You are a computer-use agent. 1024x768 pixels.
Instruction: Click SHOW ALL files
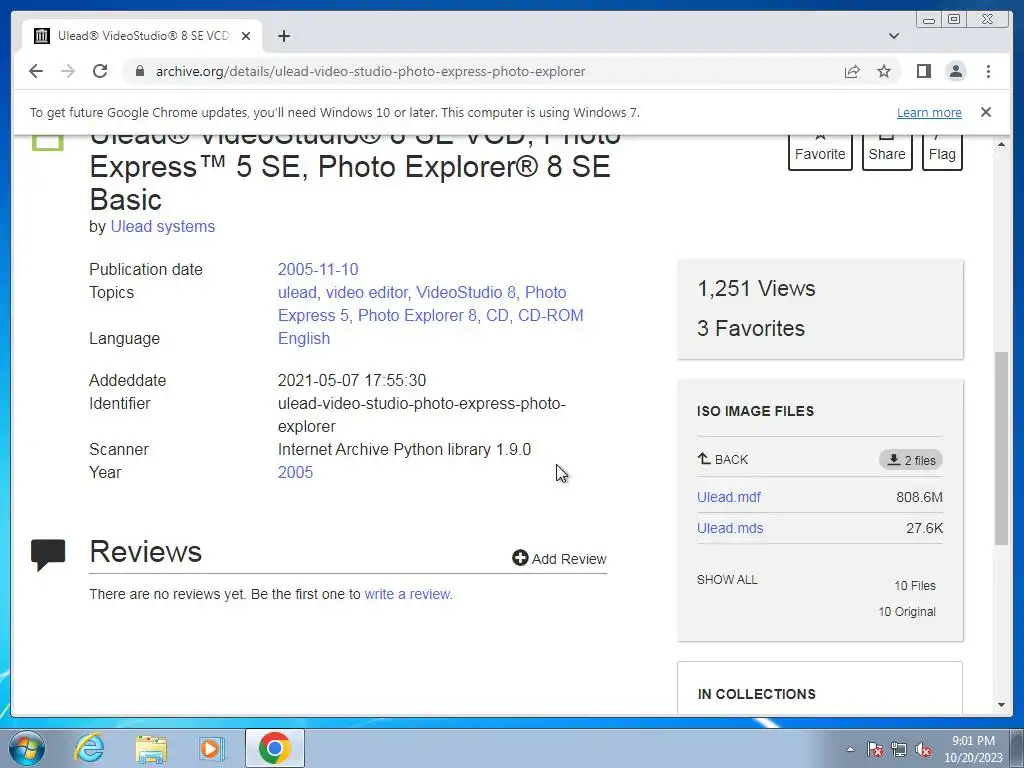click(x=727, y=579)
